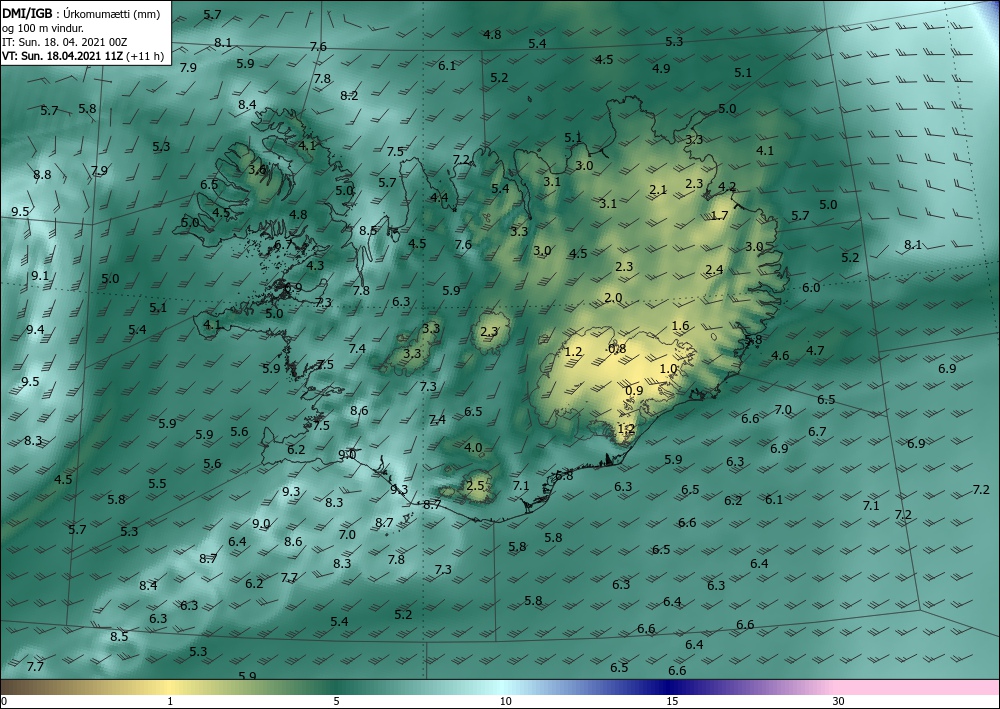The image size is (1000, 709).
Task: Click the 0 label on the color scale
Action: [x=4, y=701]
